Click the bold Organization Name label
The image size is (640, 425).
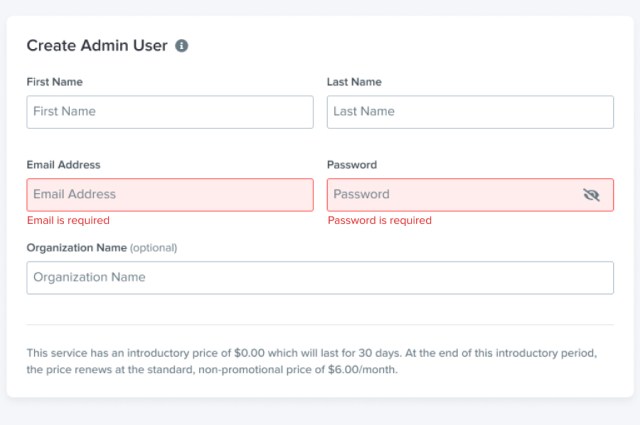pos(77,247)
